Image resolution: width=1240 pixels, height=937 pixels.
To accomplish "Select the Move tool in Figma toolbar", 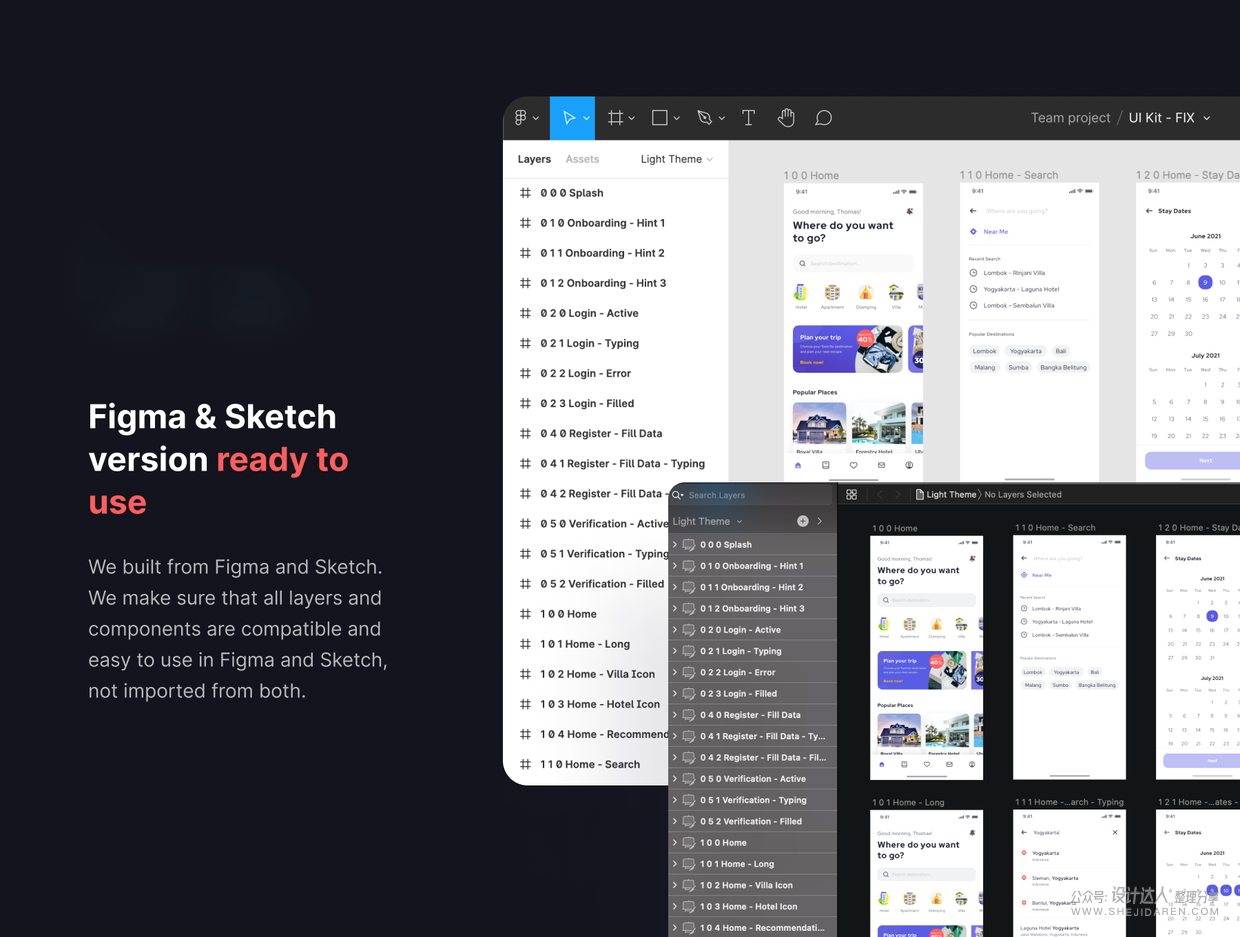I will point(568,118).
